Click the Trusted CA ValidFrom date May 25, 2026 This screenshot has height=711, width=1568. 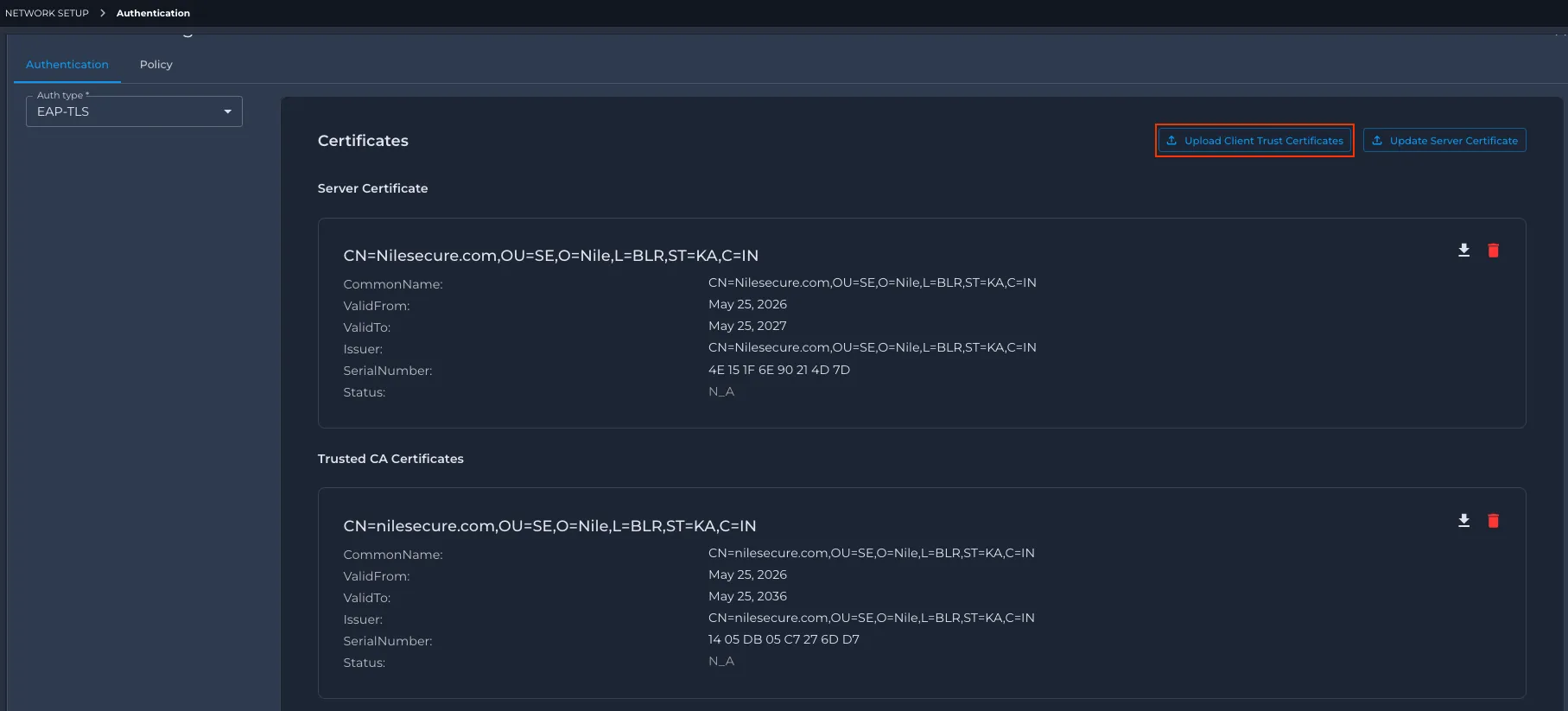pyautogui.click(x=747, y=575)
